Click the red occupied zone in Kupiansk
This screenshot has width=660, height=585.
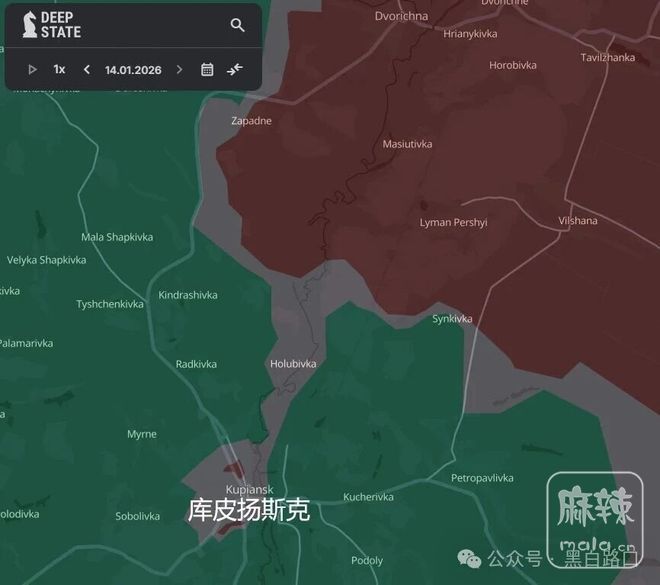click(x=234, y=468)
